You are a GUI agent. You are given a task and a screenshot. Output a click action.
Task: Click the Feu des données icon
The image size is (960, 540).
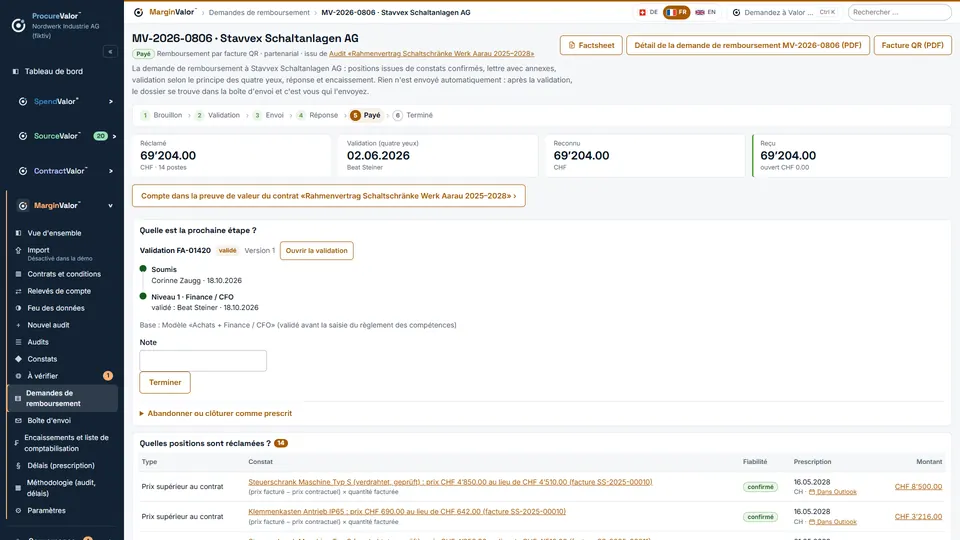tap(18, 309)
